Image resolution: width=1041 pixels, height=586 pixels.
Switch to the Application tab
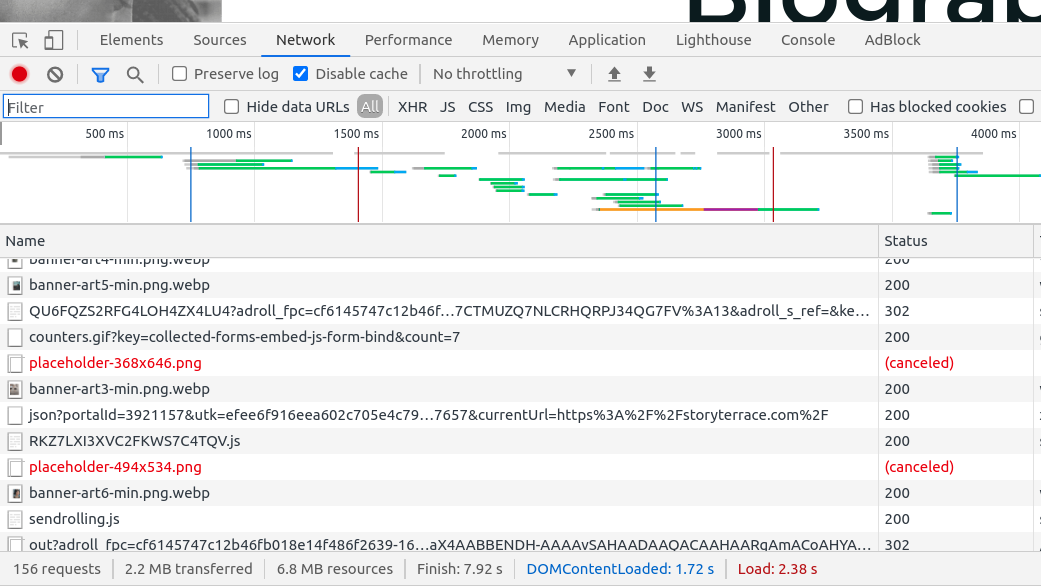[607, 40]
